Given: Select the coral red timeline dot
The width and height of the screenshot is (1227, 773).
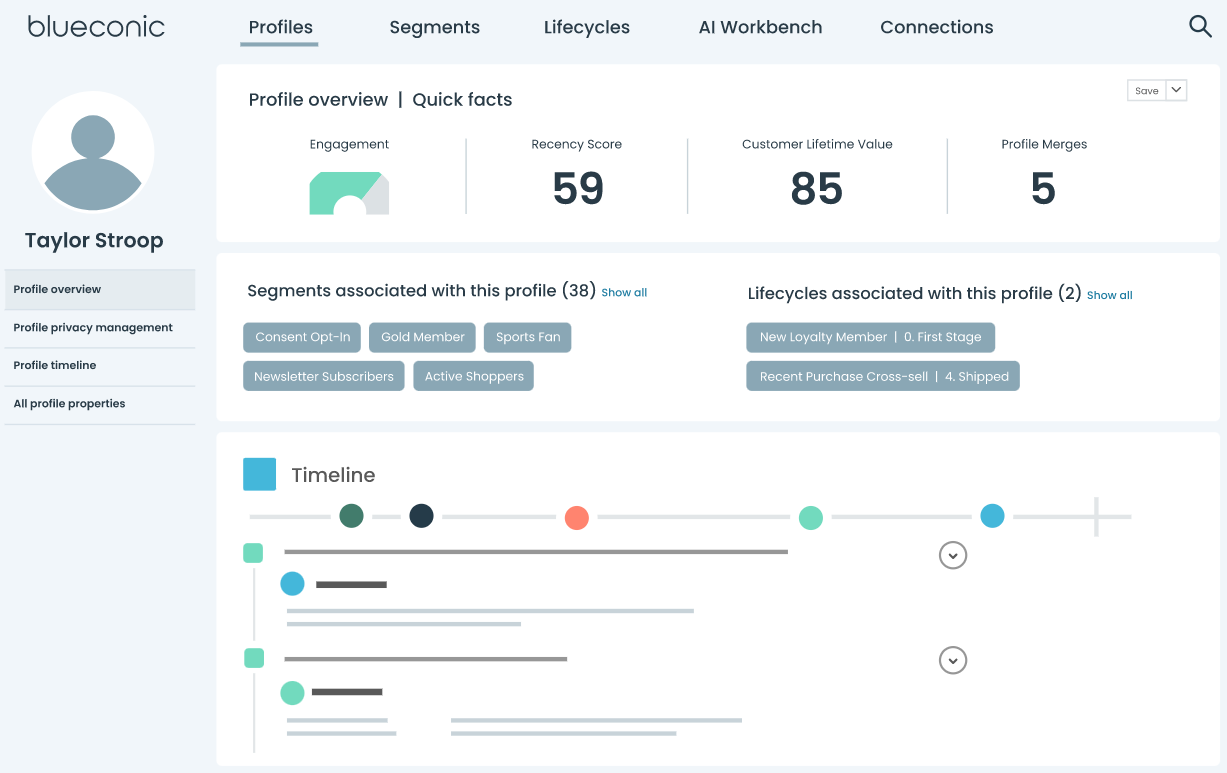Looking at the screenshot, I should [576, 518].
